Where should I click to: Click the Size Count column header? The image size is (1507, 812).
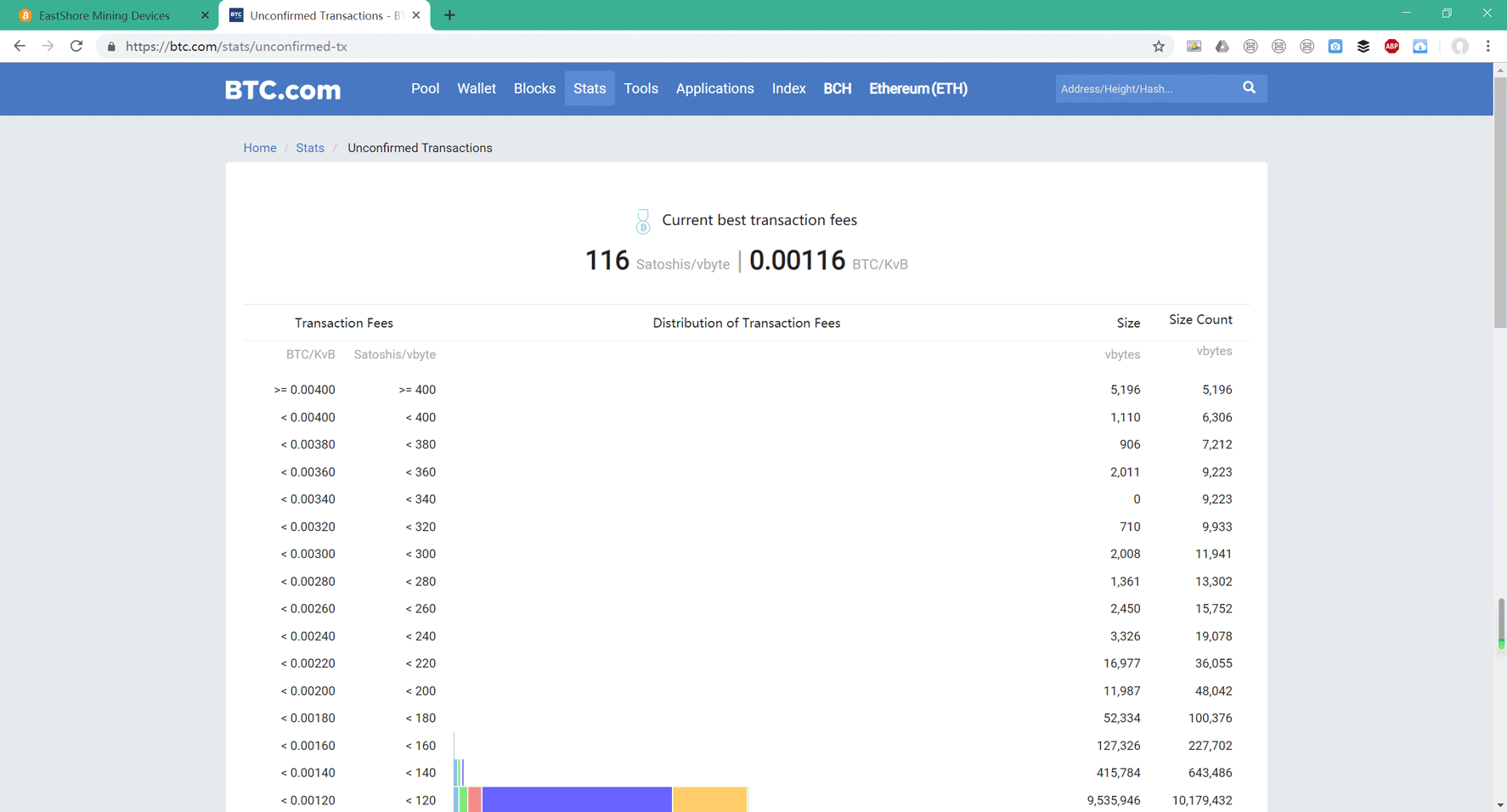click(1200, 319)
